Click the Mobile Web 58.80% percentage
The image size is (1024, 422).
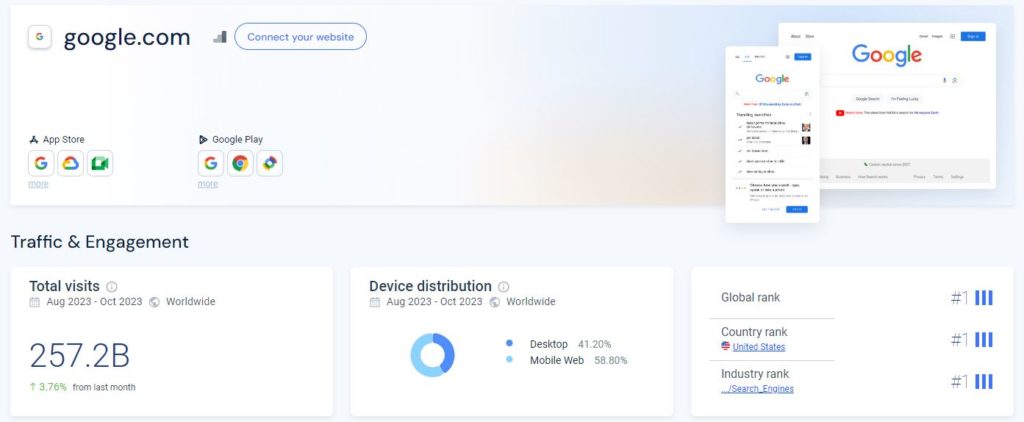[611, 360]
